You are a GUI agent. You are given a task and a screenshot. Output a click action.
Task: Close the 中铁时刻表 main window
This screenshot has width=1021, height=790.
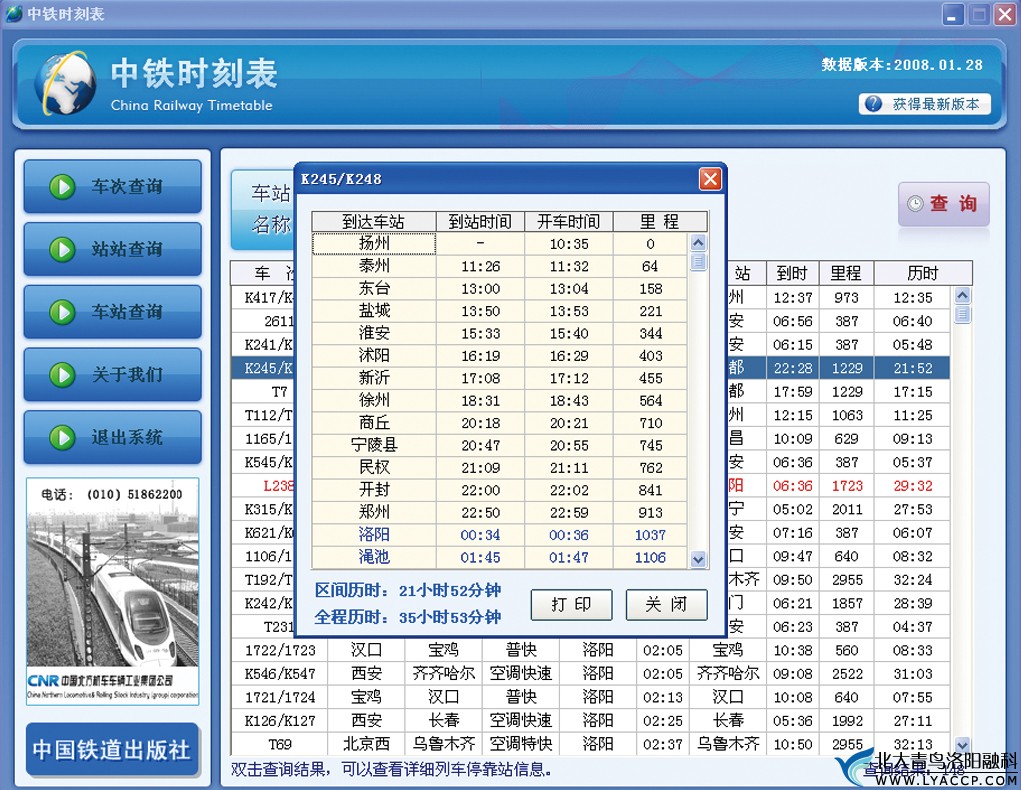(1005, 14)
